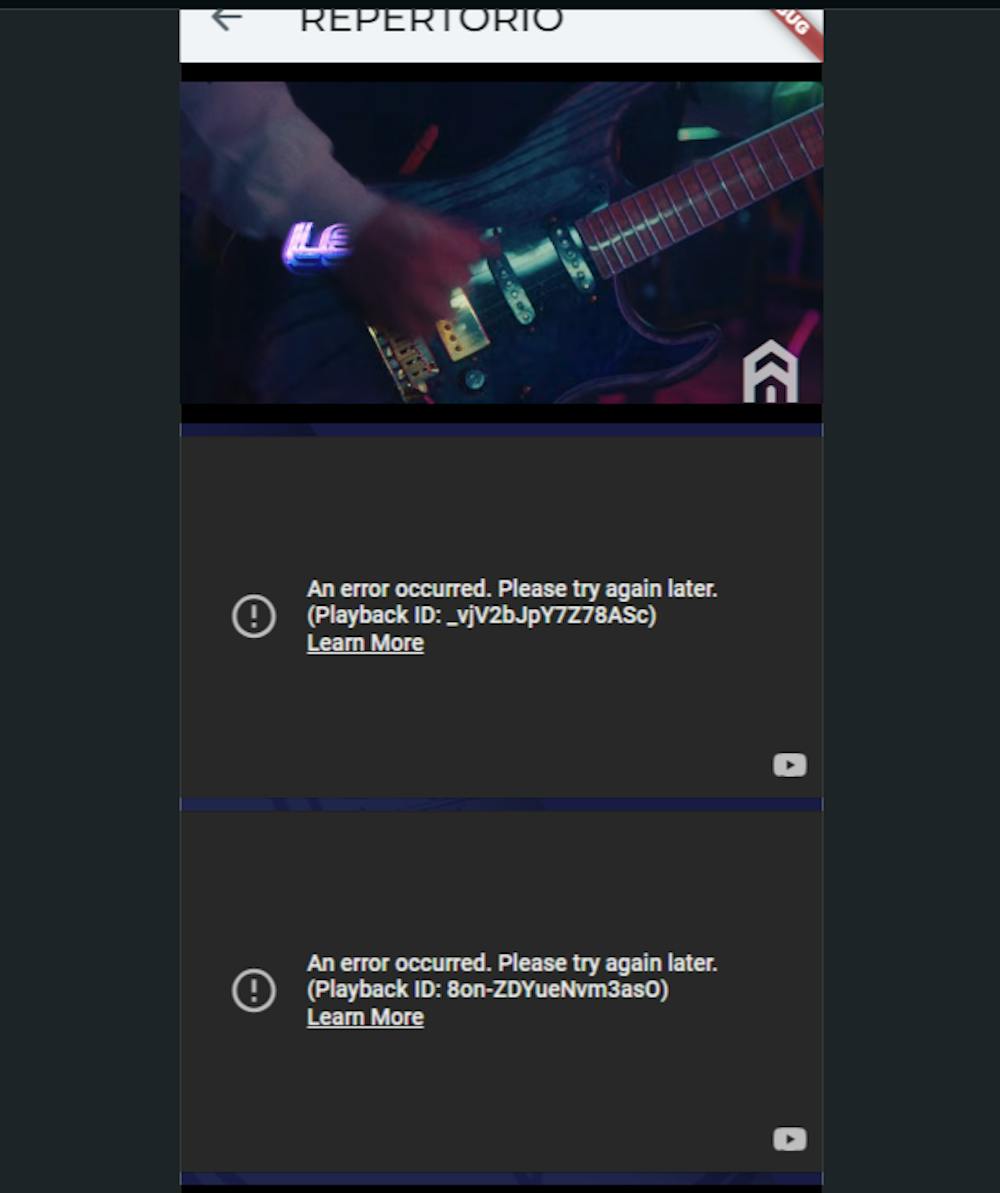Click the error message above Playback ID _vjV2bJpY7Z78ASc
The width and height of the screenshot is (1000, 1193).
pyautogui.click(x=512, y=589)
